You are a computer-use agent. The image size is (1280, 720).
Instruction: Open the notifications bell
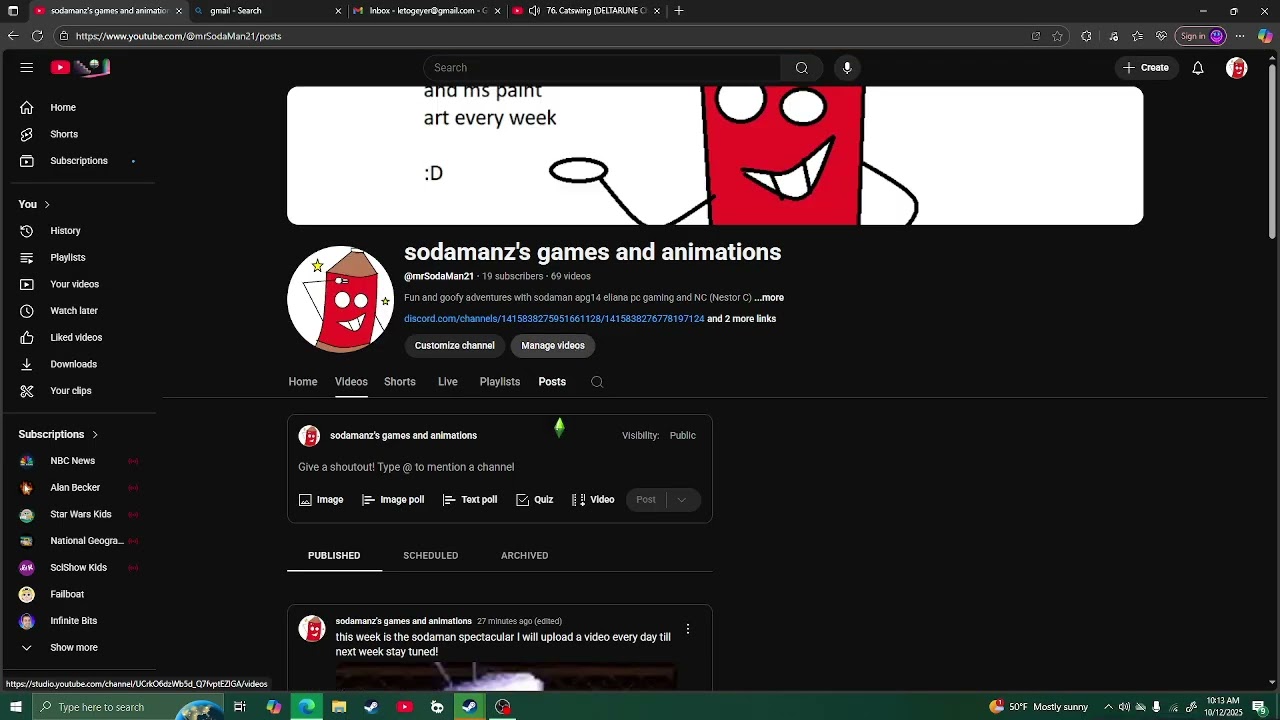(x=1197, y=68)
